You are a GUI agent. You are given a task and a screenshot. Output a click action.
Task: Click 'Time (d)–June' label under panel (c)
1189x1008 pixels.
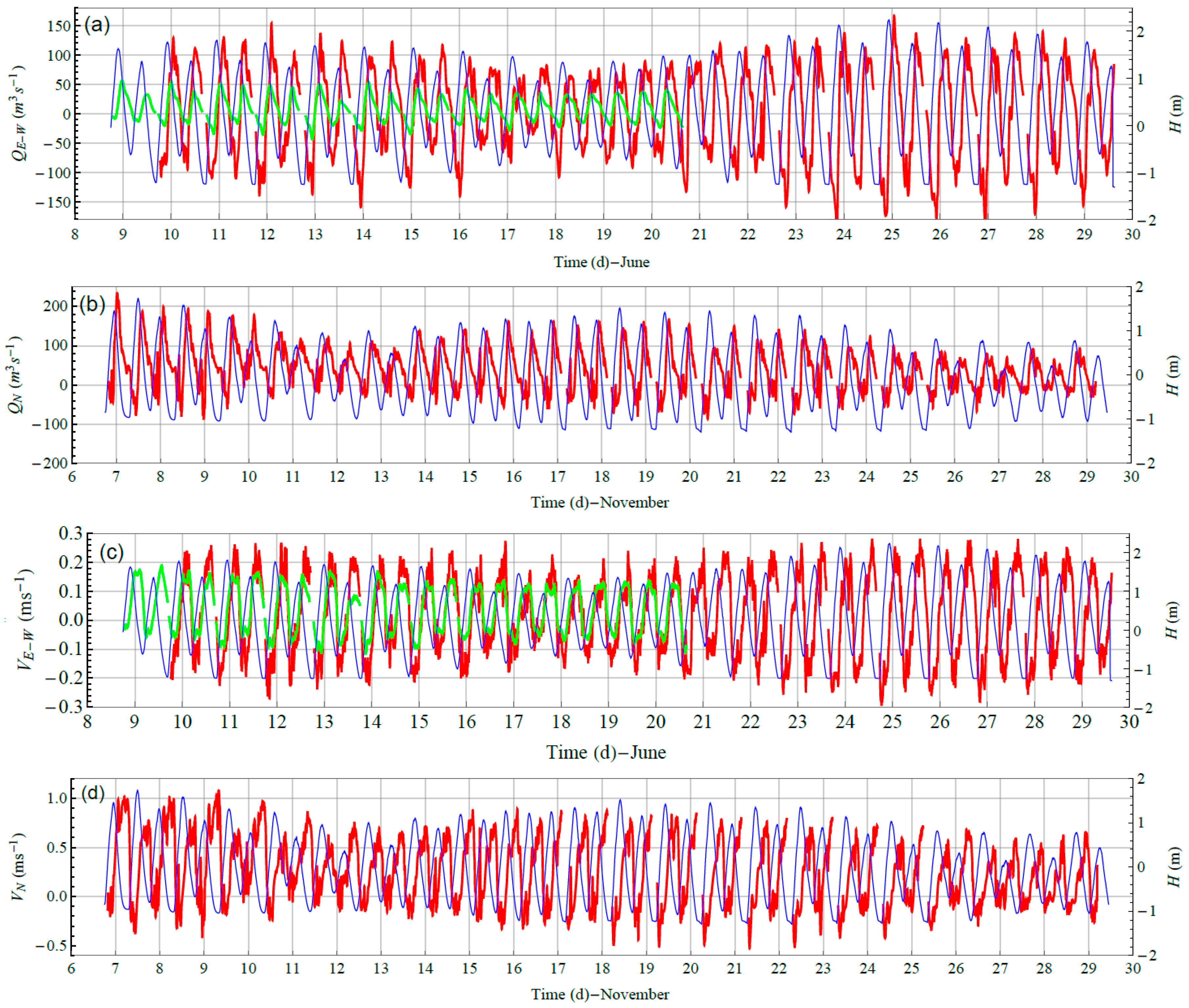click(606, 752)
